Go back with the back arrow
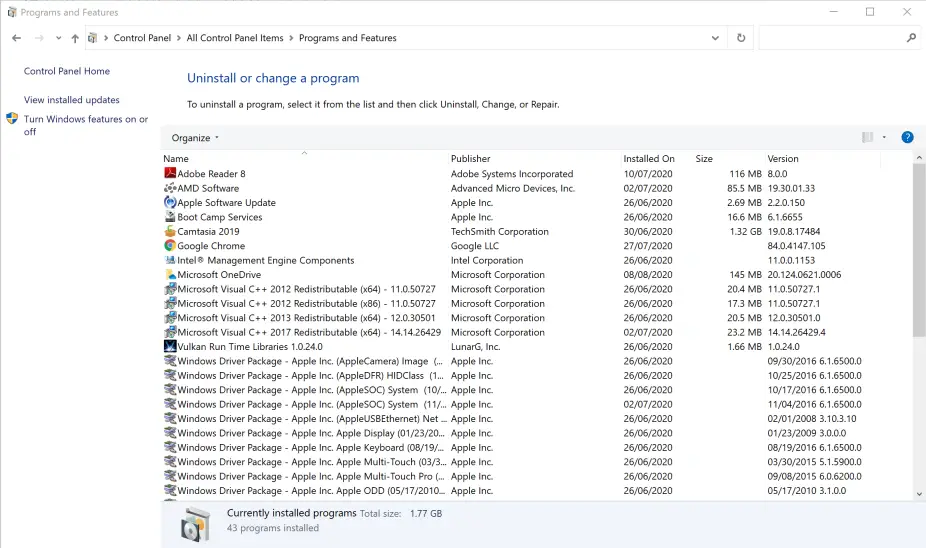The image size is (926, 548). tap(17, 38)
